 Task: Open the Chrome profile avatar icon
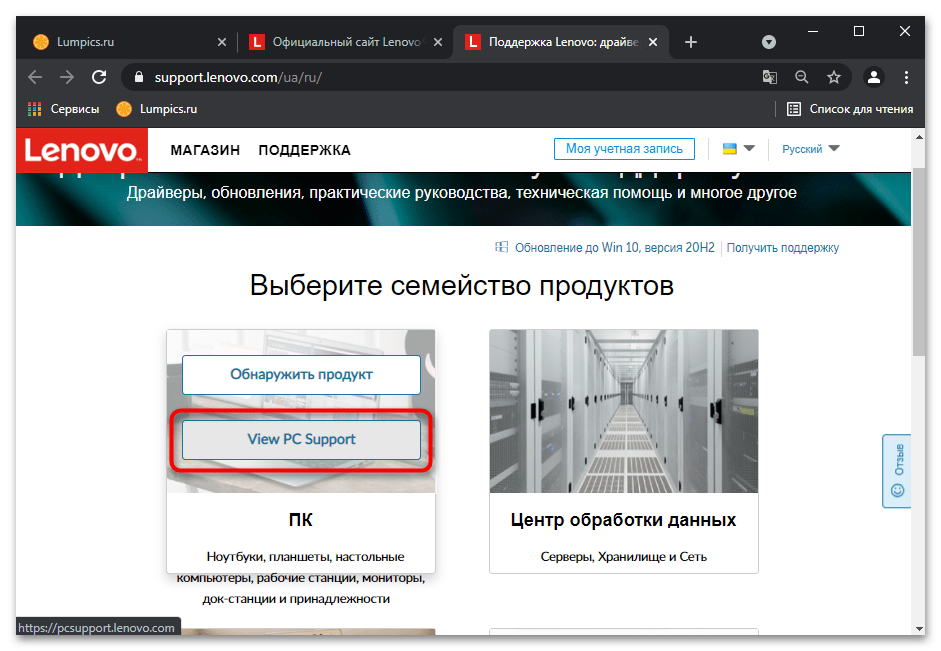tap(874, 77)
